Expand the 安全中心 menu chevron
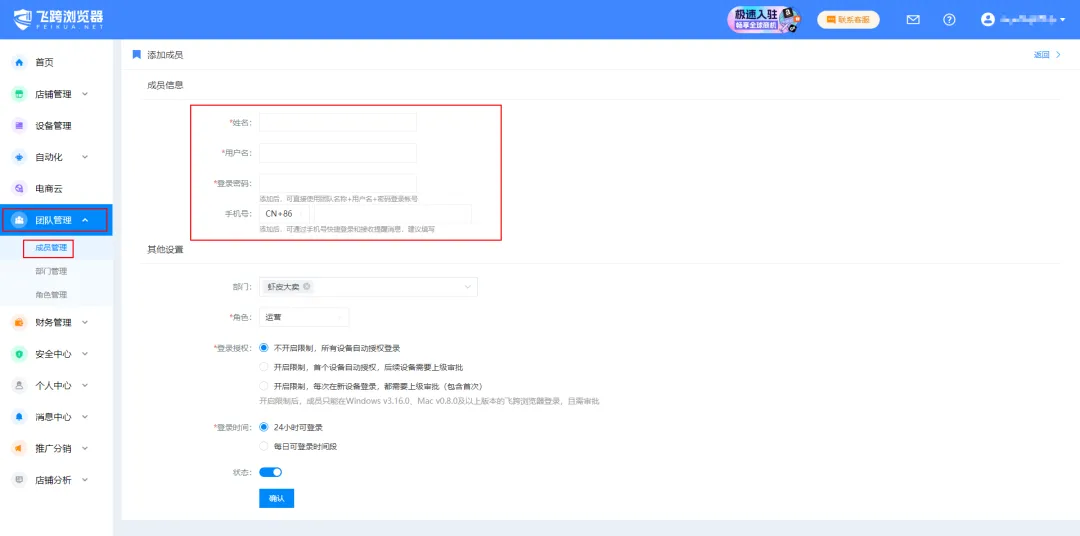1080x536 pixels. click(85, 353)
